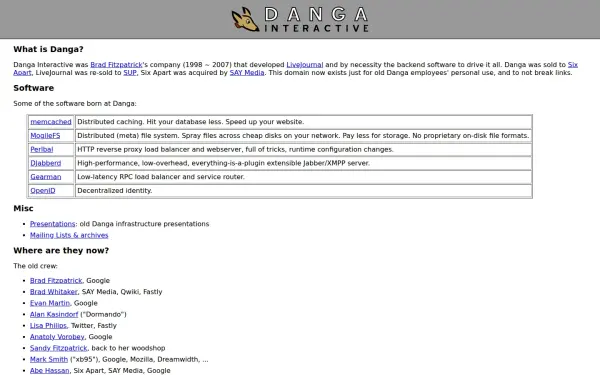Open Brad Fitzpatrick link in crew list

(56, 280)
